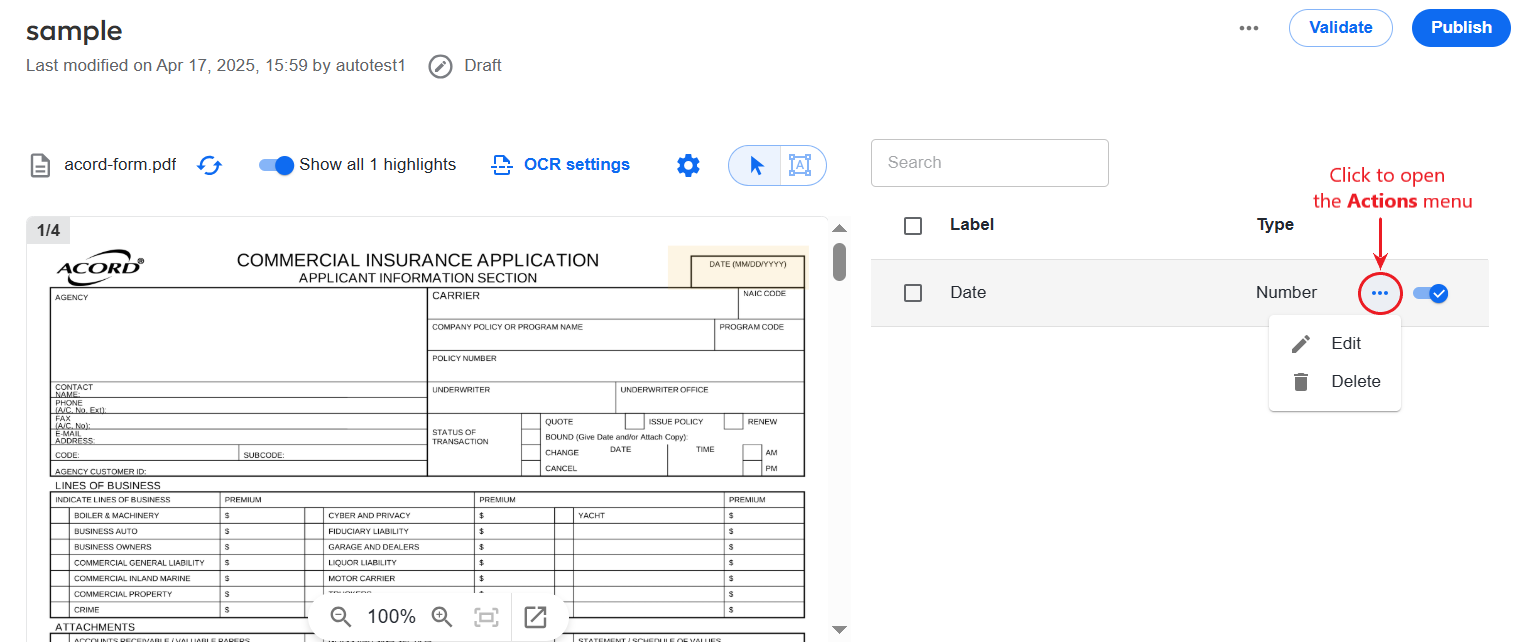Replace document with the refresh icon

(x=209, y=165)
